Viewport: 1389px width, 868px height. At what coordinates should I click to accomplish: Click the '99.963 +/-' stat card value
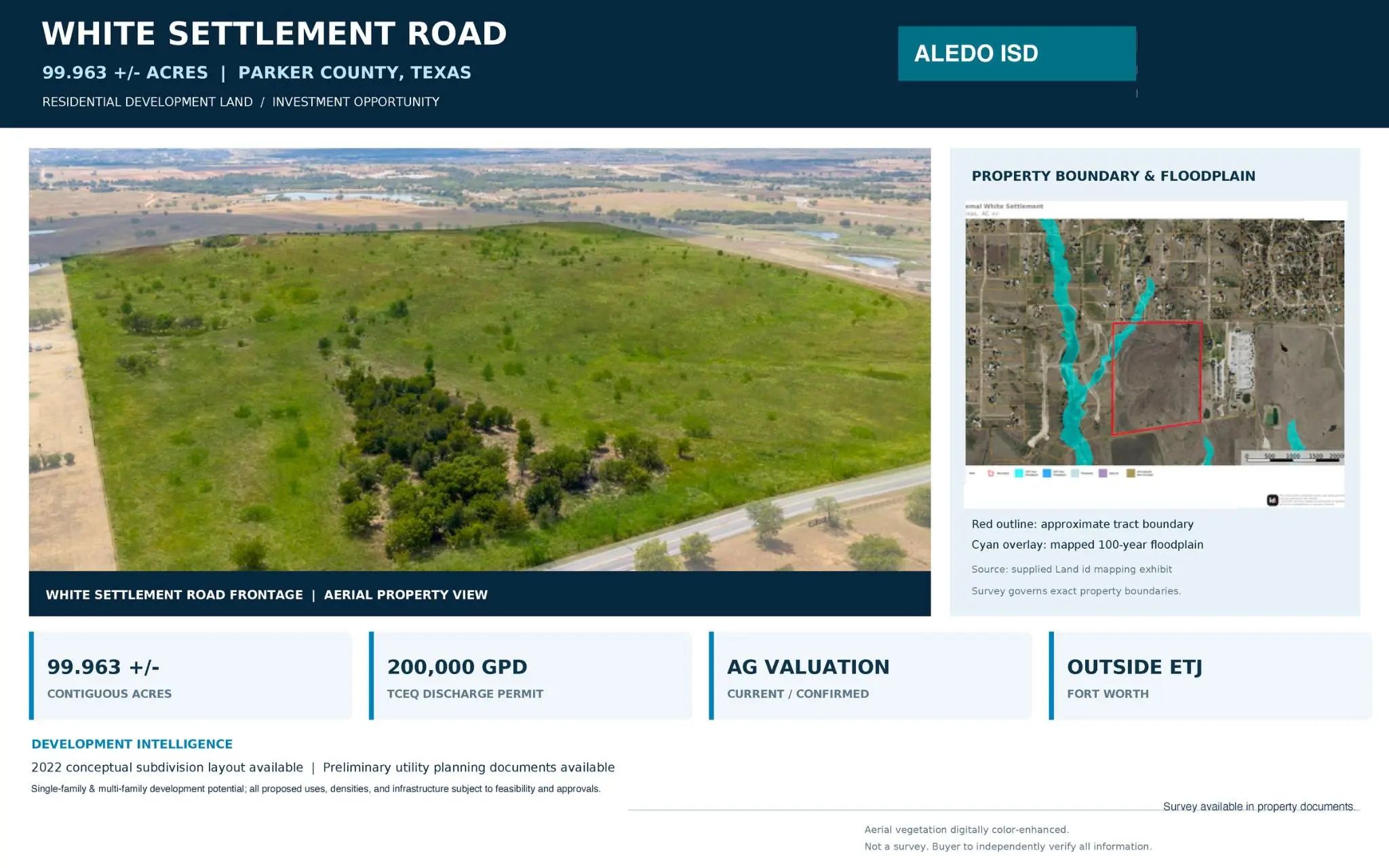(103, 667)
